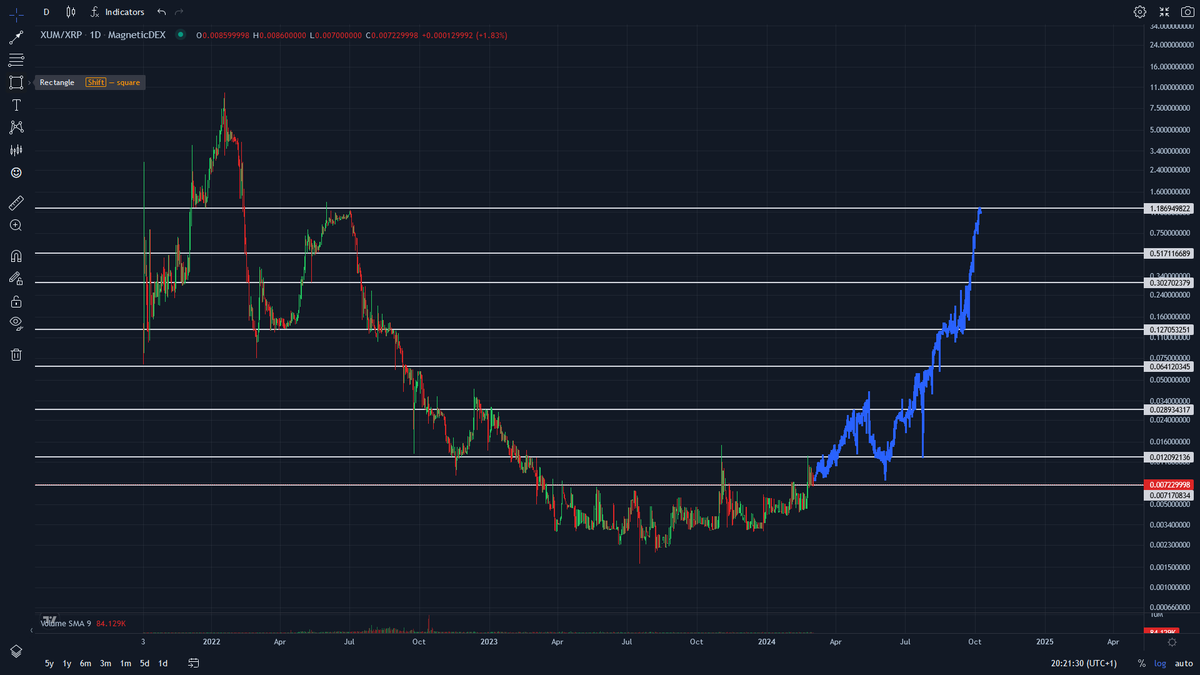Set date range to 3m
This screenshot has width=1200, height=675.
tap(105, 663)
